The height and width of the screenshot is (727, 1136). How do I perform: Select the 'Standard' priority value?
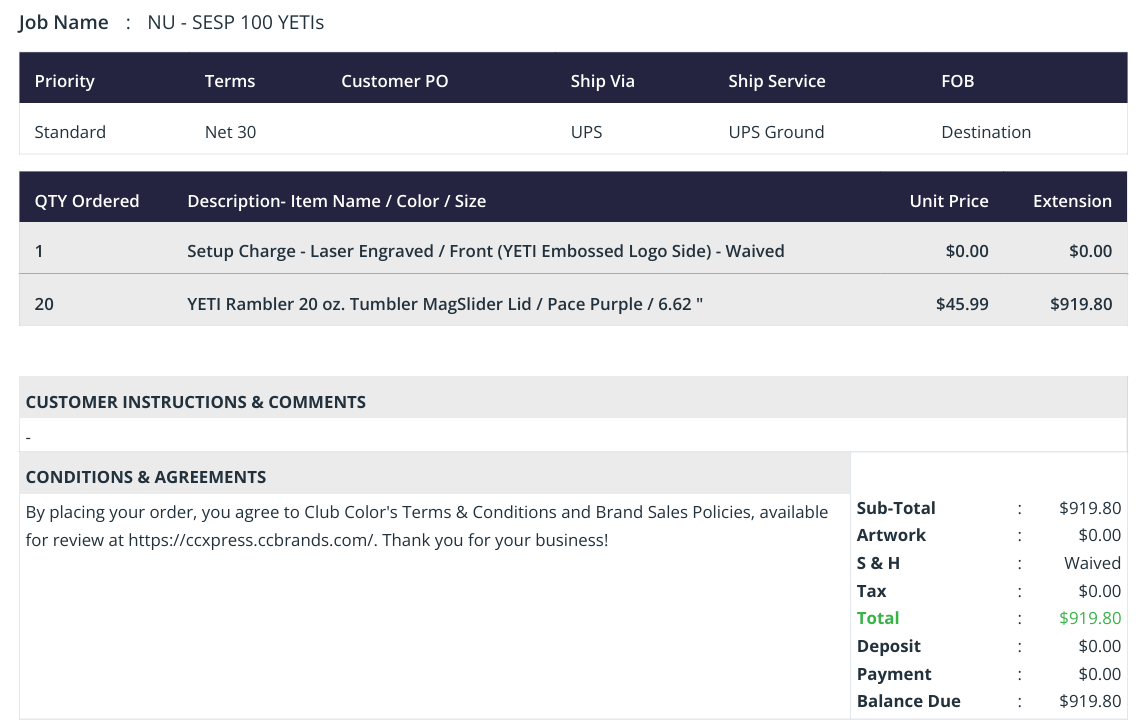coord(70,132)
